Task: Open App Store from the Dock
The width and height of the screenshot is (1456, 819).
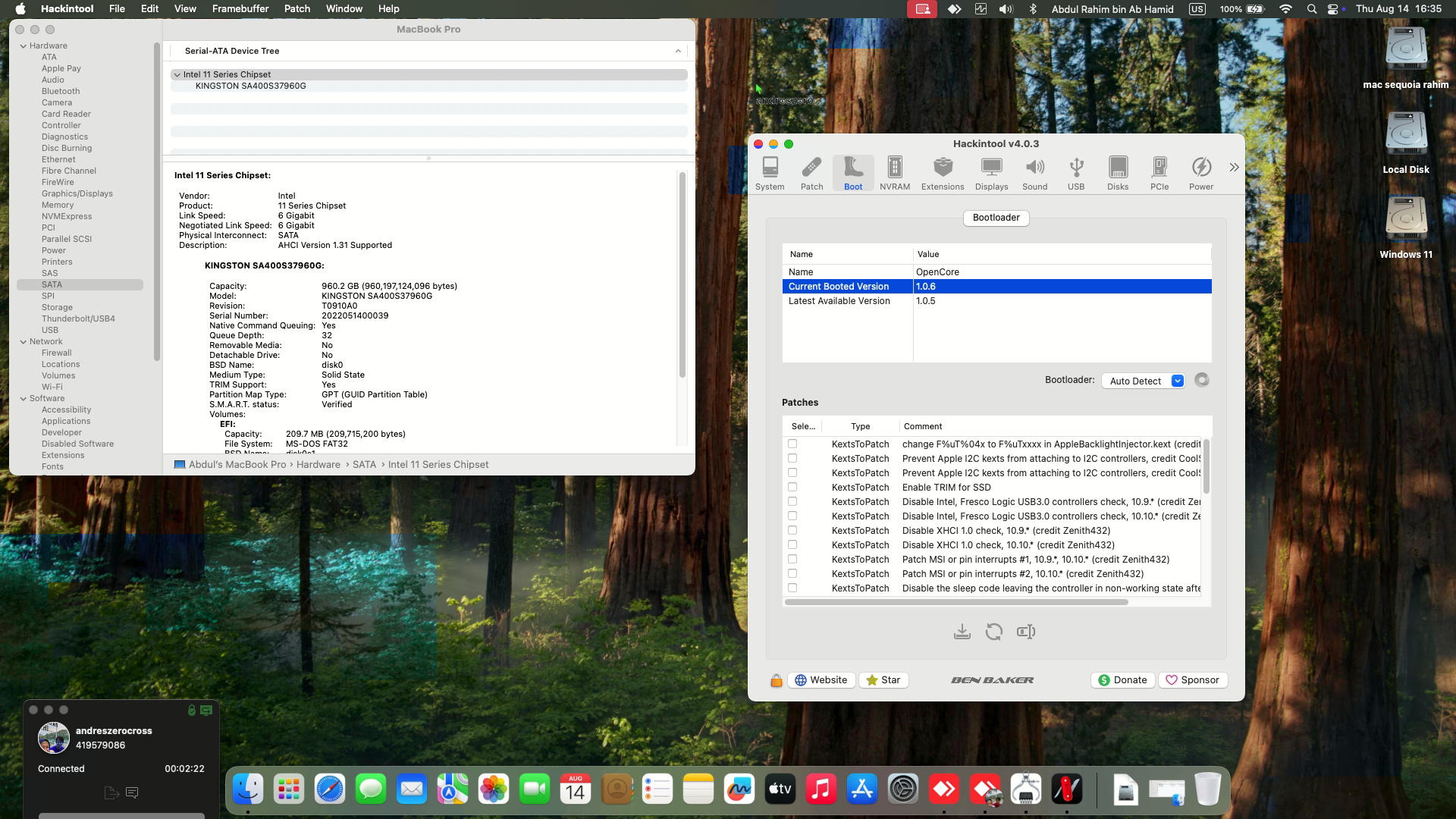Action: coord(862,789)
